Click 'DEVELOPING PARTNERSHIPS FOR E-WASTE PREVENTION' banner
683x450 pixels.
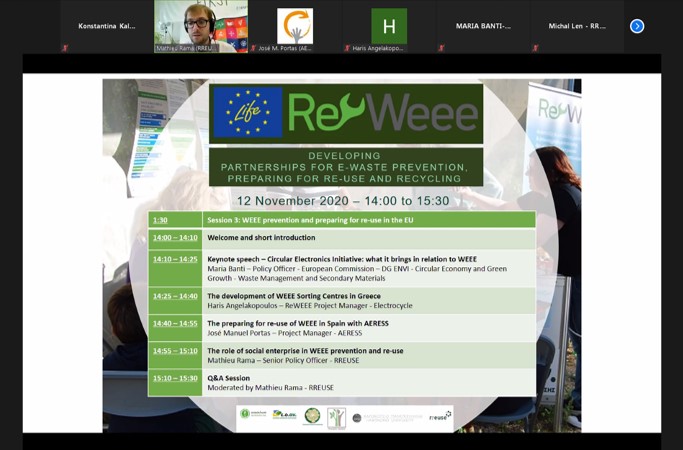[x=346, y=167]
